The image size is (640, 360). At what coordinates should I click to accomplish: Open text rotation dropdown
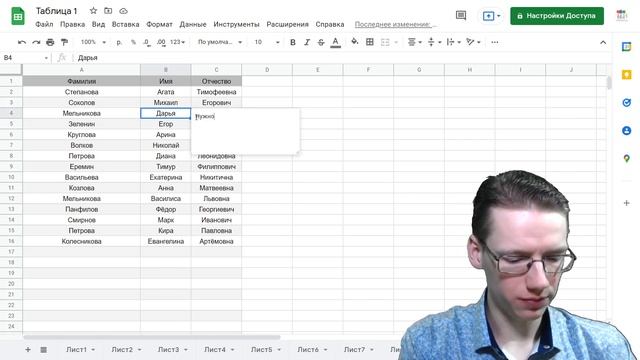[473, 42]
